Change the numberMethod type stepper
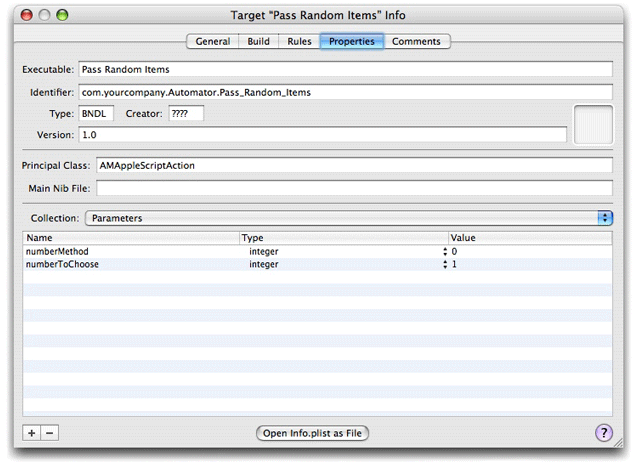Screen dimensions: 638x471 click(446, 252)
